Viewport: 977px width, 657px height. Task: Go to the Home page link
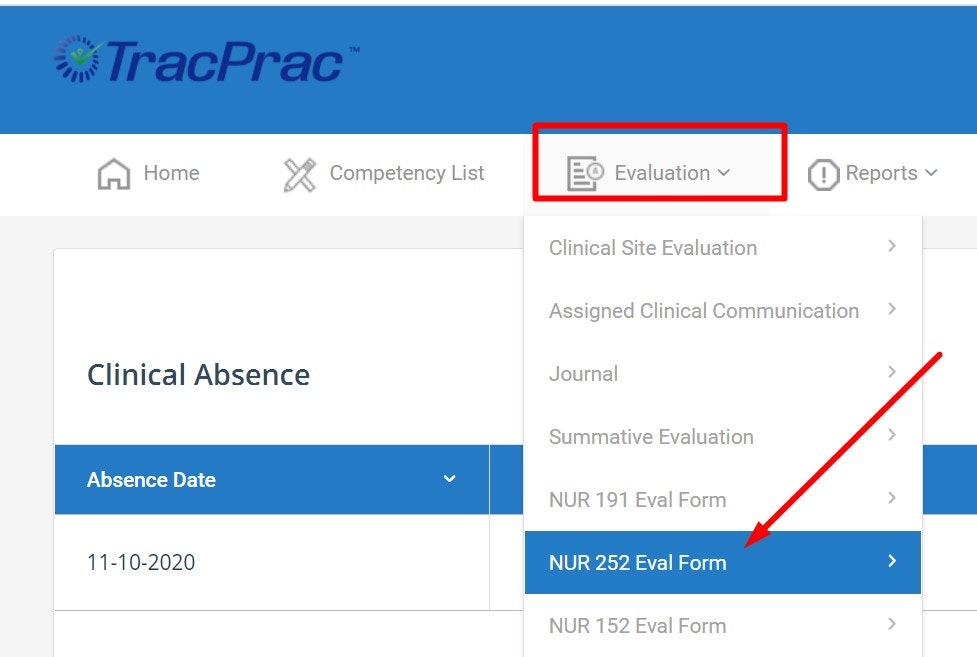pos(171,173)
